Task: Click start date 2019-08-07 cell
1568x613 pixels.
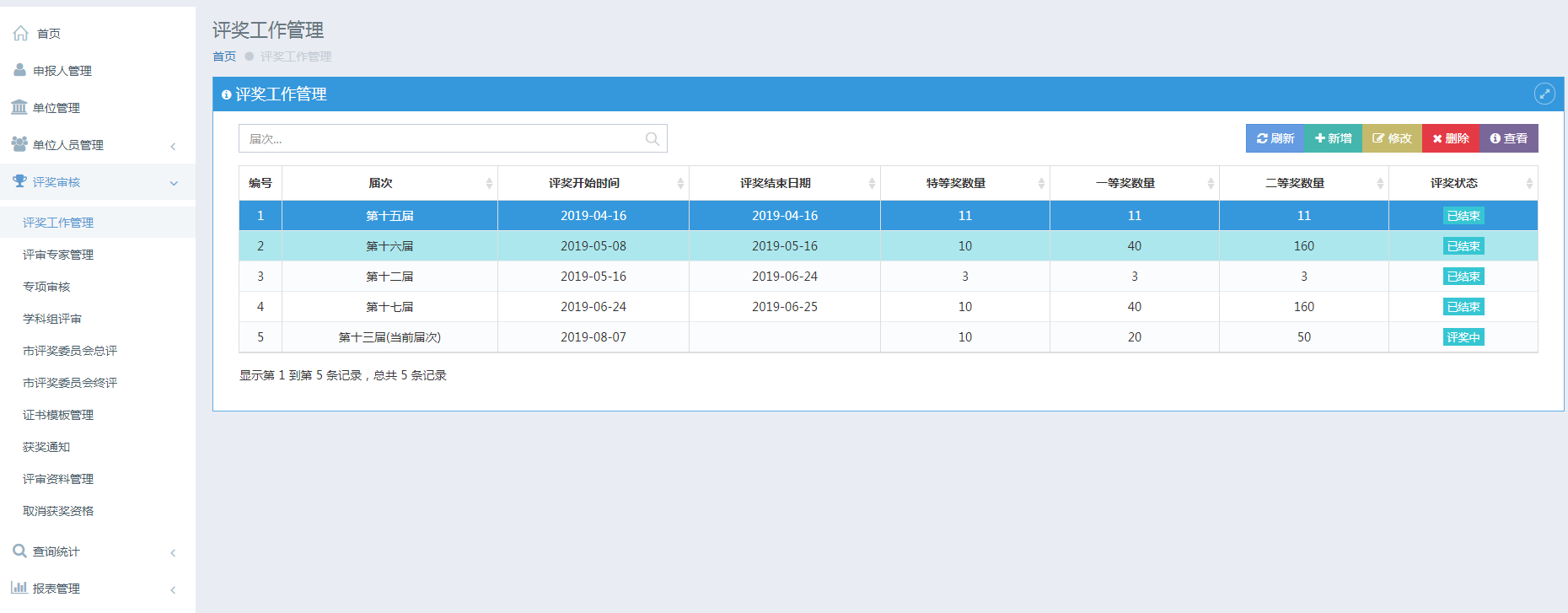Action: (593, 337)
